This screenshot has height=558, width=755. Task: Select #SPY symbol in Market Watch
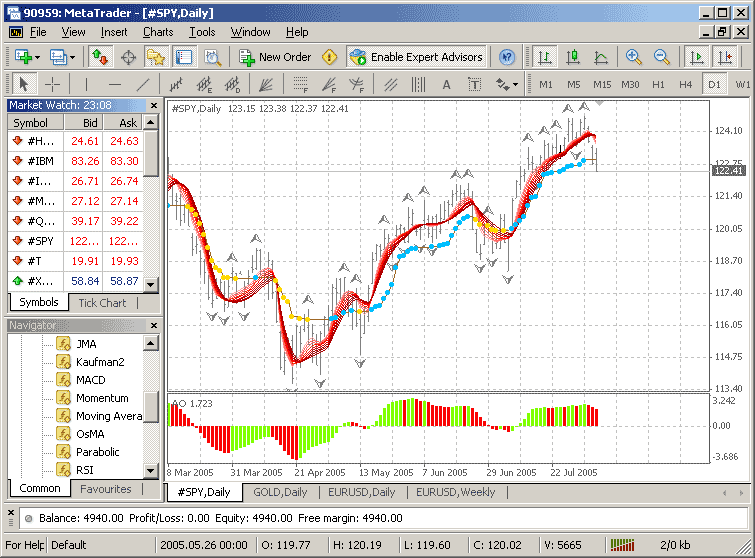(x=76, y=241)
